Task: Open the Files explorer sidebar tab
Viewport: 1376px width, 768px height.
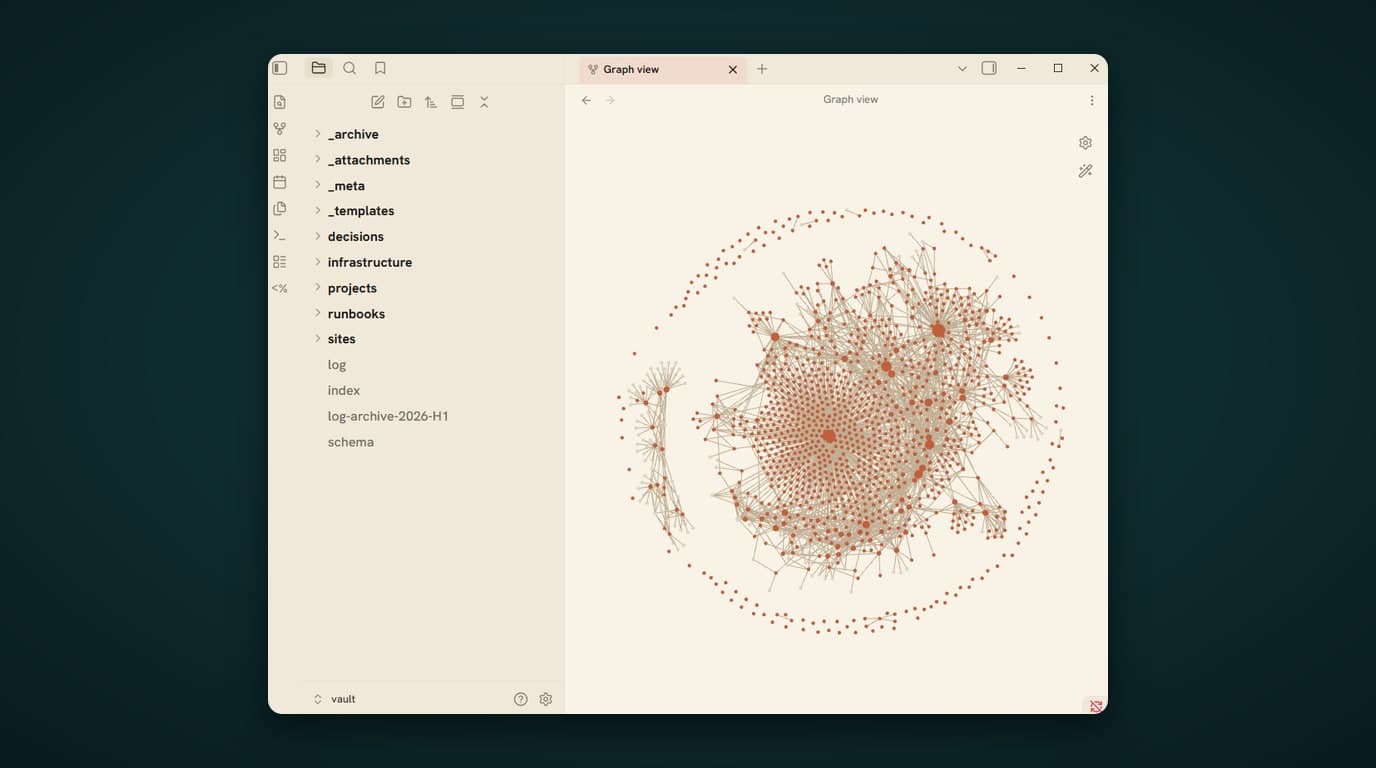Action: click(318, 68)
